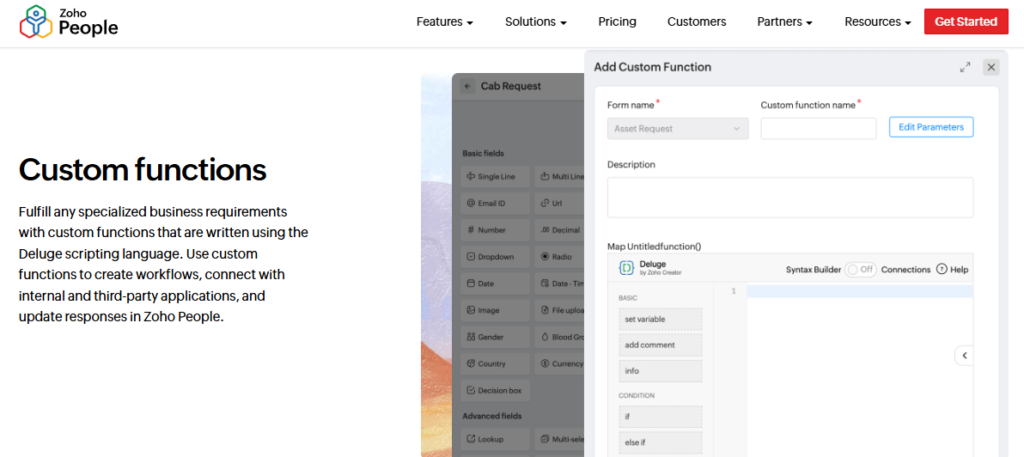Viewport: 1024px width, 457px height.
Task: Open the Customers page
Action: pos(697,22)
